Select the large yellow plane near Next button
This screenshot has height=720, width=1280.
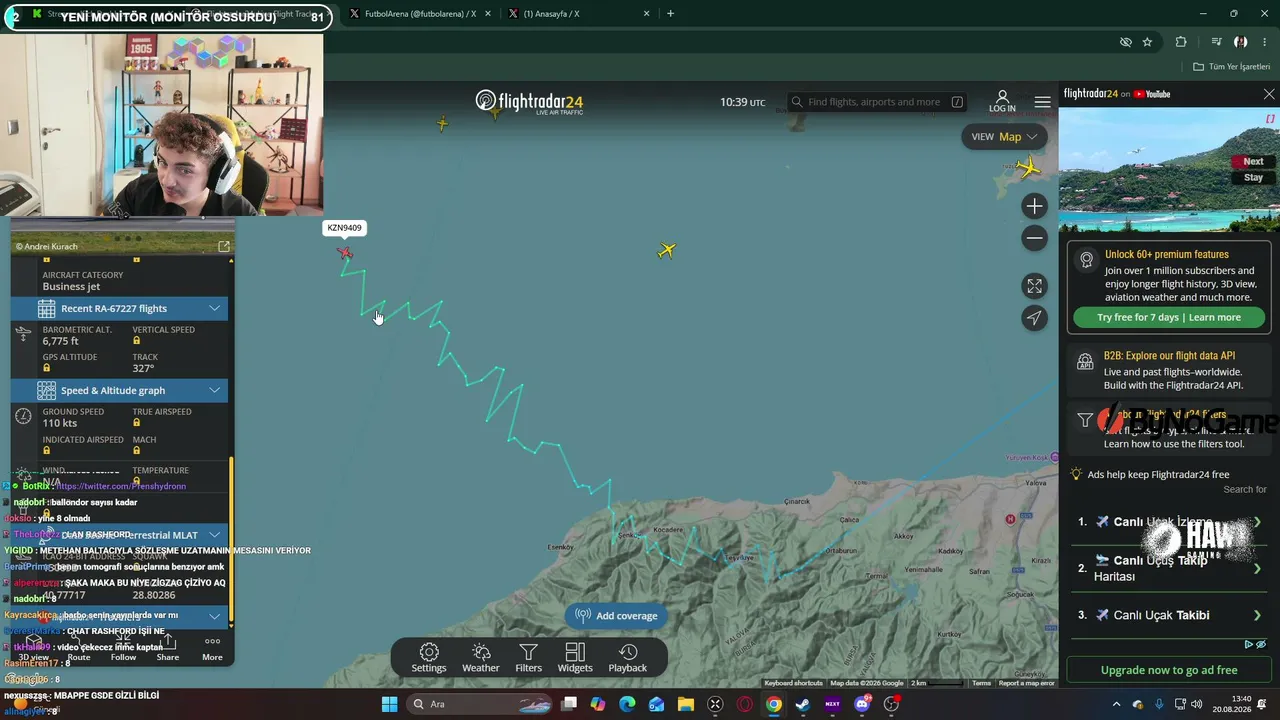tap(1027, 168)
